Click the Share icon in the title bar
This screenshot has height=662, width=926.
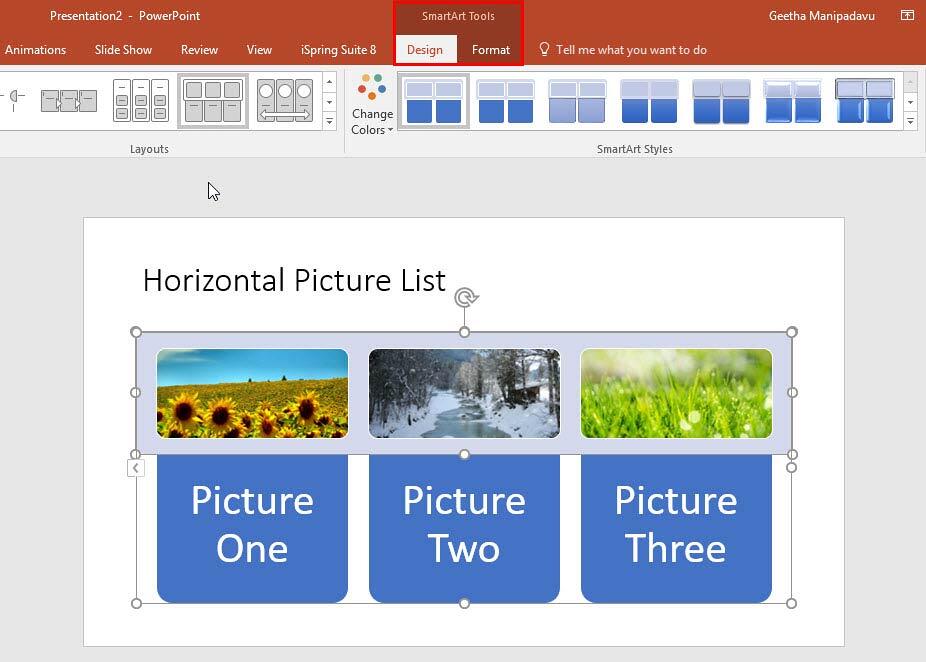click(x=906, y=16)
